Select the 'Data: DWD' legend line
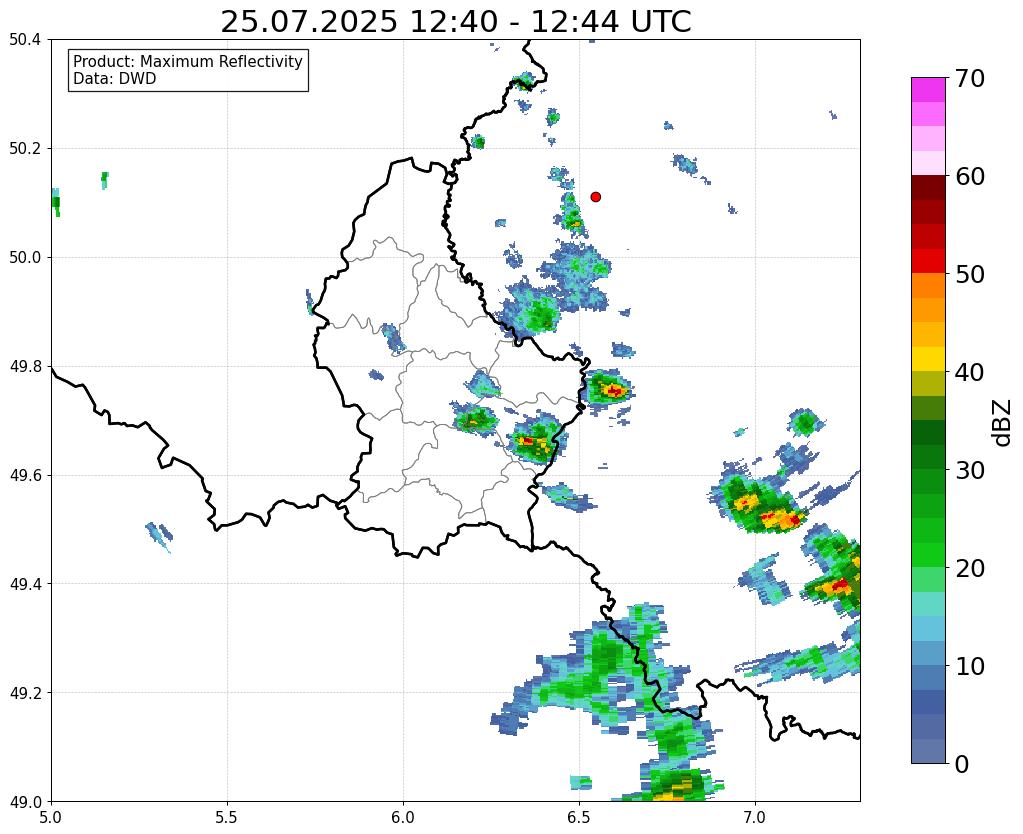 [115, 79]
